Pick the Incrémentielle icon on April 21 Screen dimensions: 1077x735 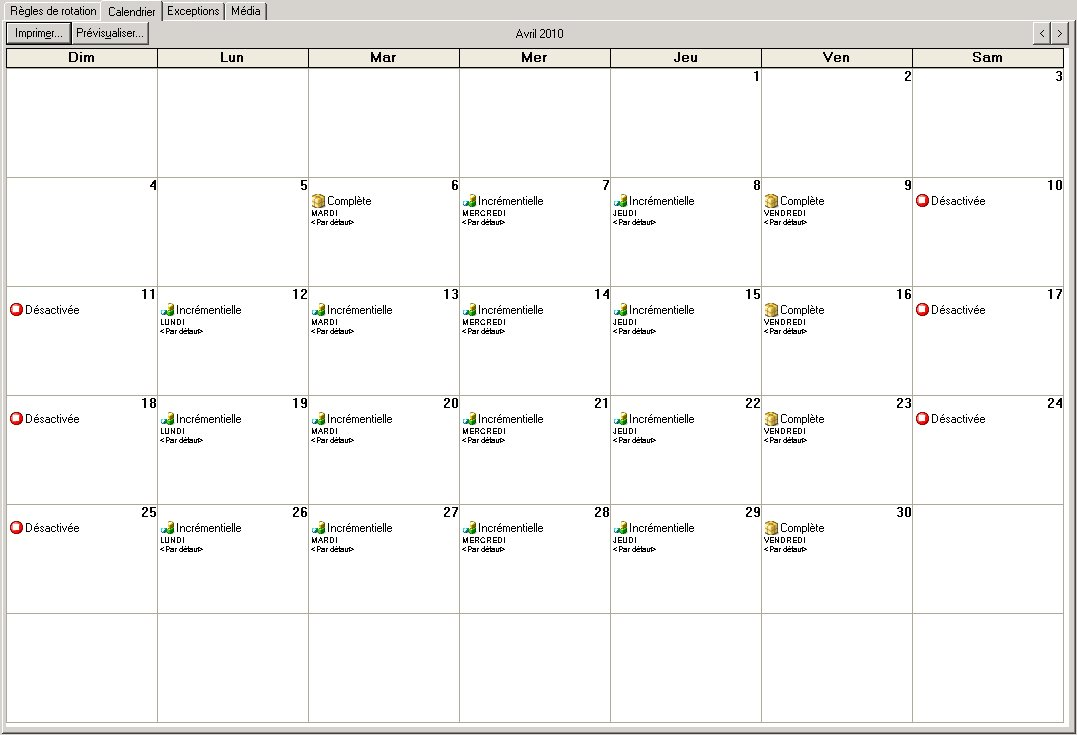(x=469, y=418)
